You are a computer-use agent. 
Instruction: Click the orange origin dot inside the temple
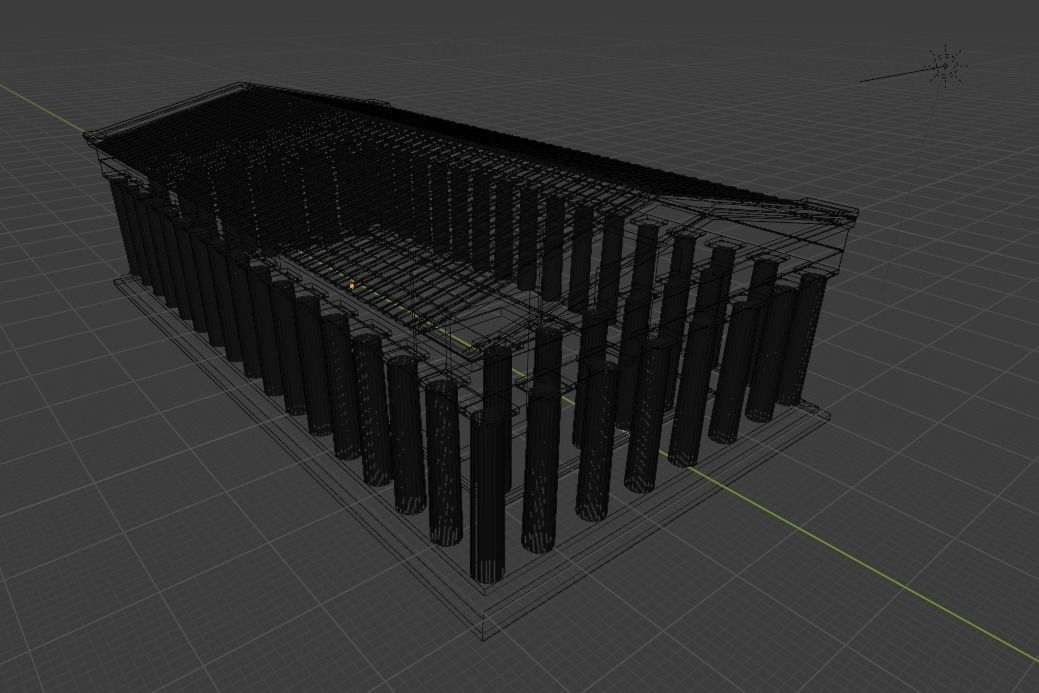(x=352, y=286)
